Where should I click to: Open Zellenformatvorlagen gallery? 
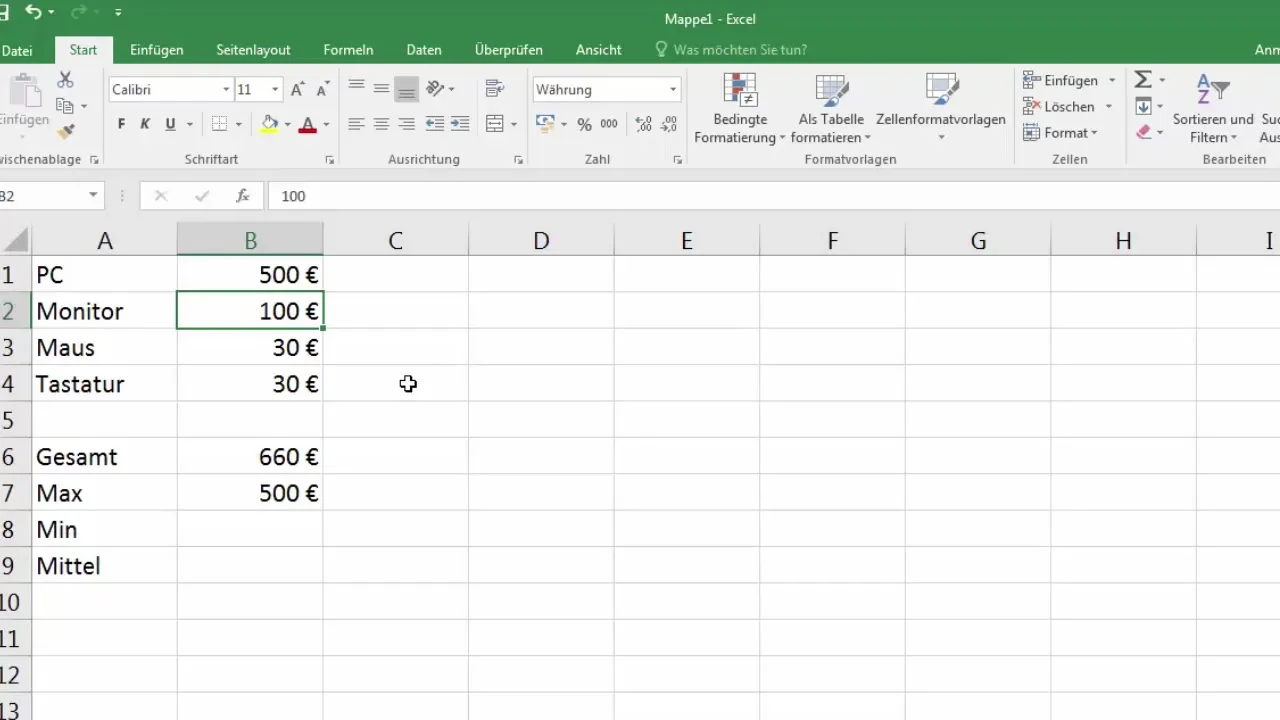pos(941,108)
